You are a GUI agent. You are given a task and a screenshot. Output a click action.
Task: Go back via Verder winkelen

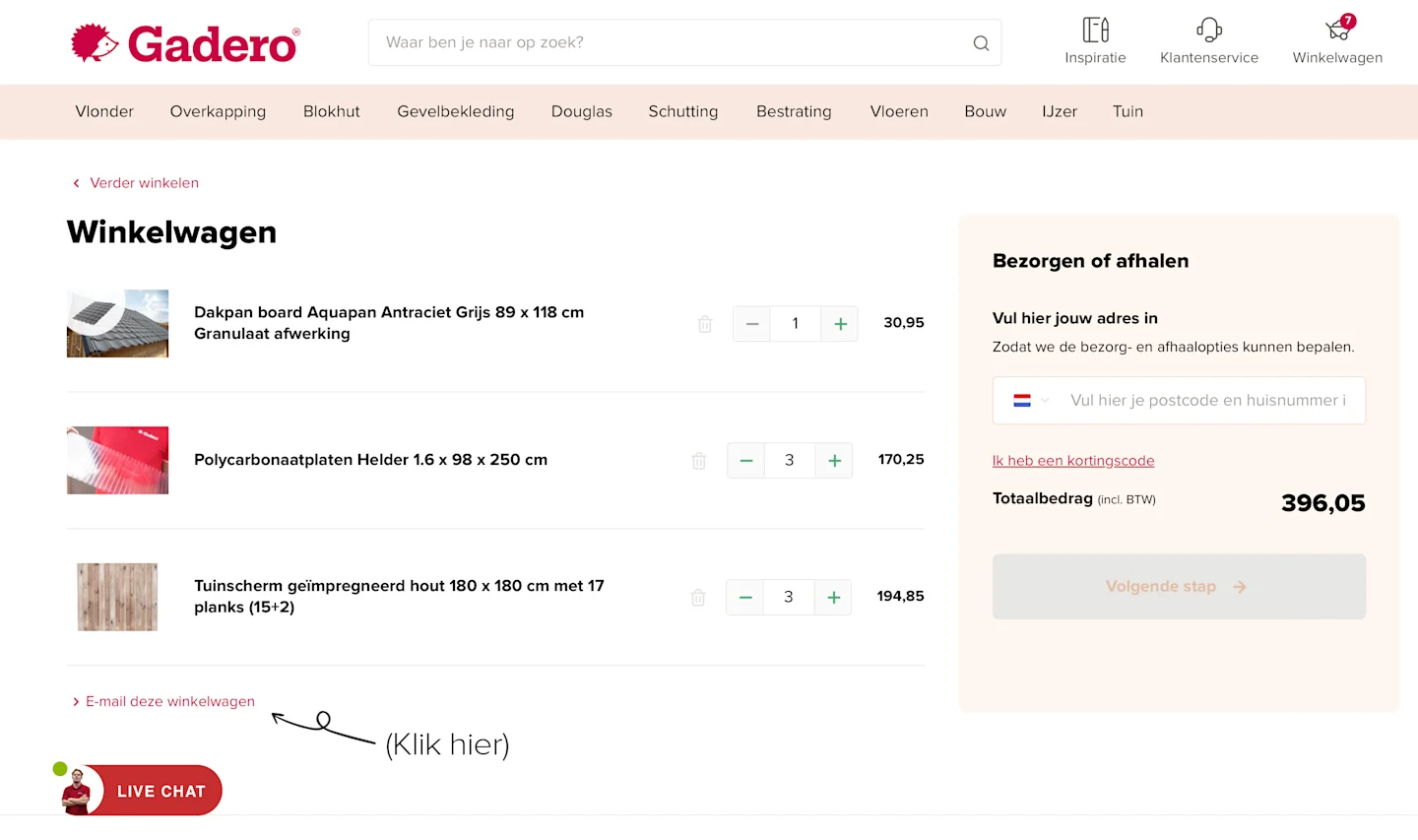click(x=136, y=183)
